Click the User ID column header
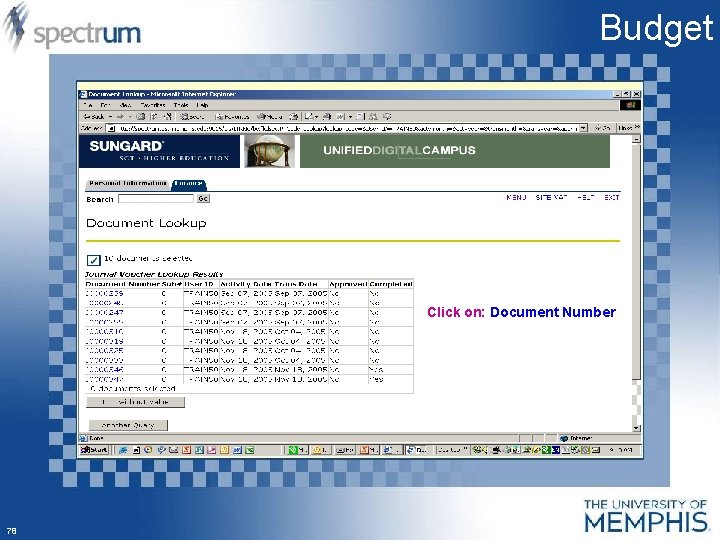720x540 pixels. [x=199, y=284]
